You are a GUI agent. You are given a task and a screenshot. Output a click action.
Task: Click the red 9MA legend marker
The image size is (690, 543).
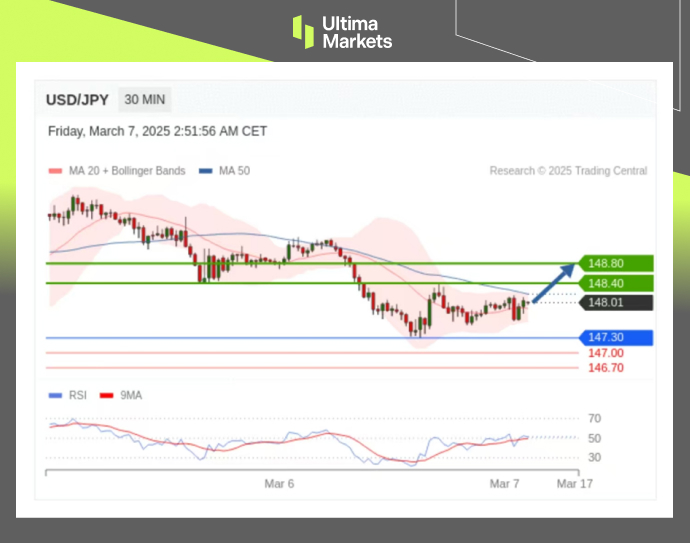107,395
